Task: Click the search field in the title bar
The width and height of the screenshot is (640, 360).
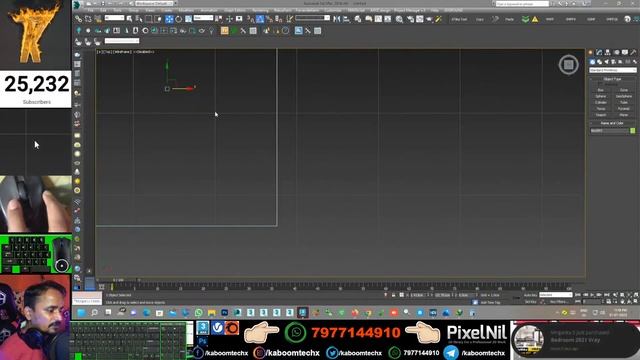Action: click(x=522, y=4)
